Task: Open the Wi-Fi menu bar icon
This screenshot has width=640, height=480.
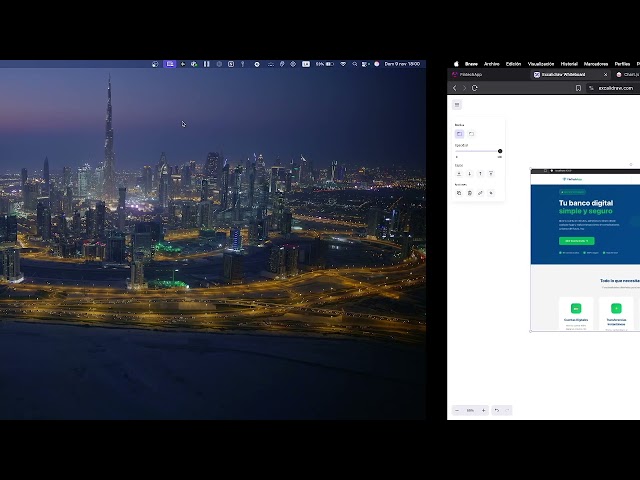Action: (x=343, y=64)
